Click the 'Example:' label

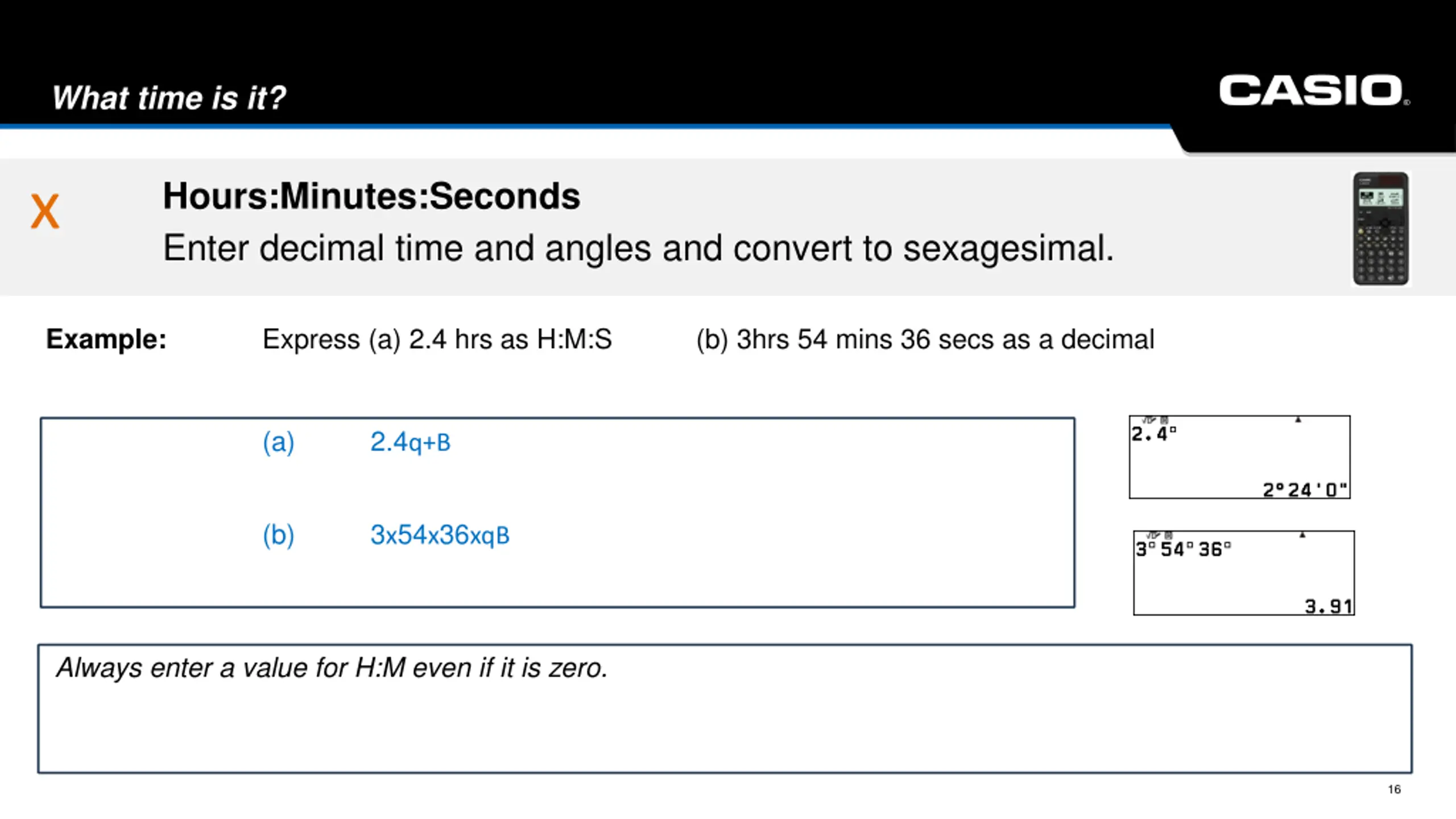point(106,339)
